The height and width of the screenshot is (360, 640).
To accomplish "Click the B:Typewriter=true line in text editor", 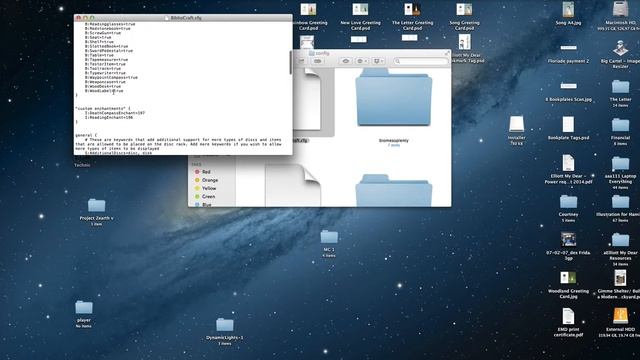I will (x=105, y=73).
